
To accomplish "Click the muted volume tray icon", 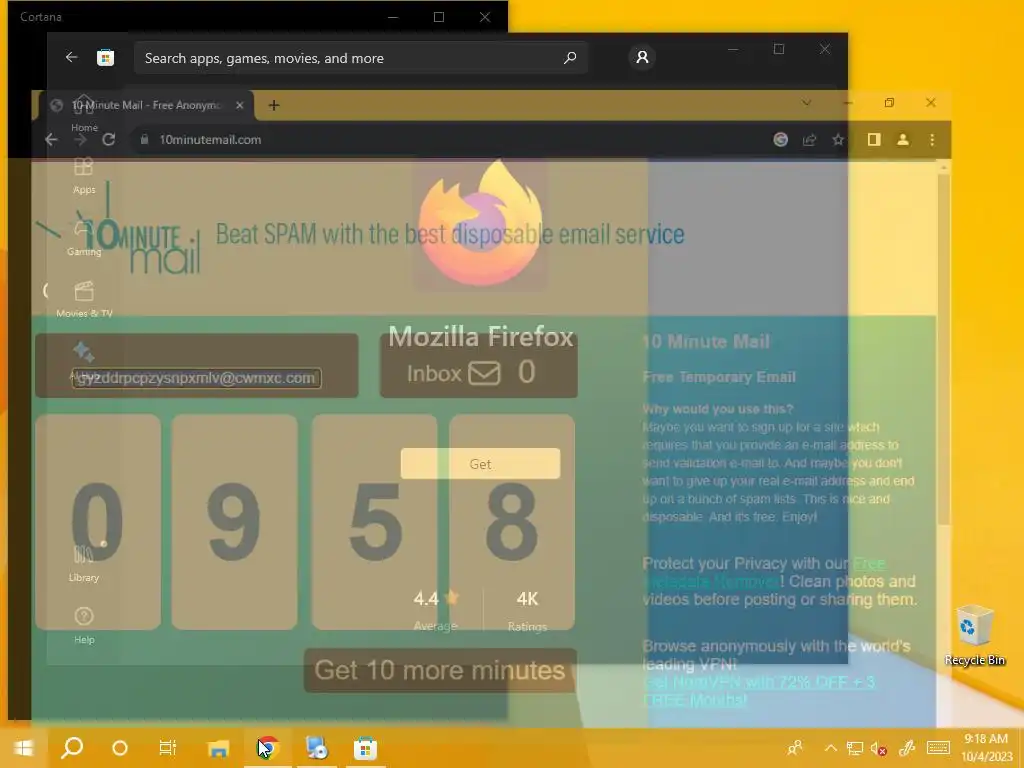I will (879, 748).
